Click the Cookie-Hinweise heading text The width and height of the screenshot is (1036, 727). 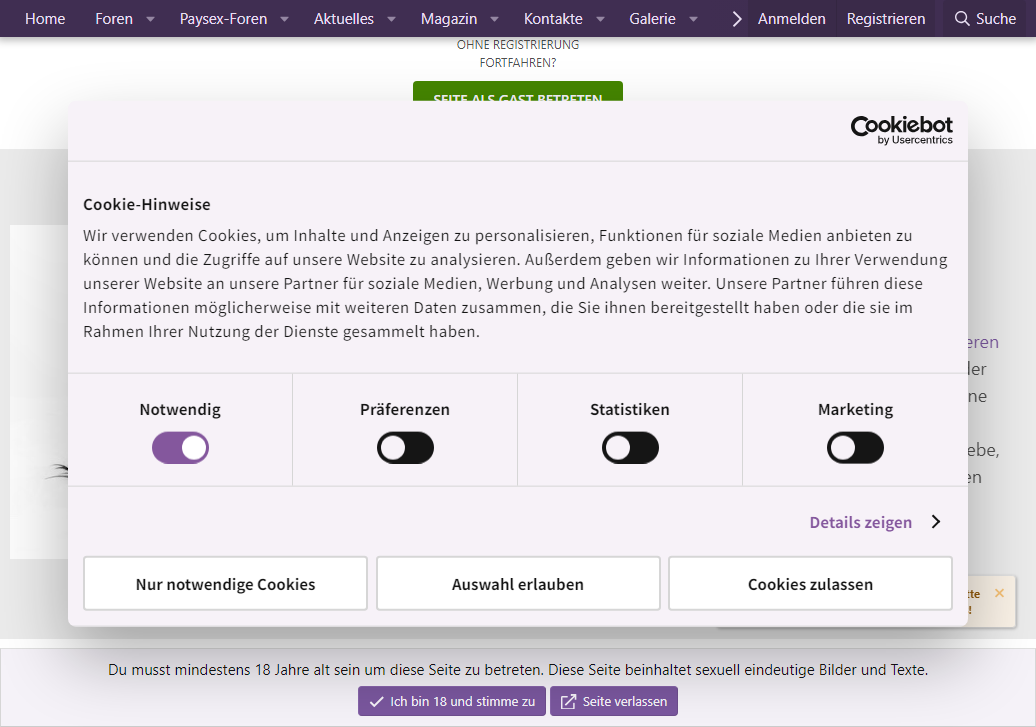coord(147,205)
